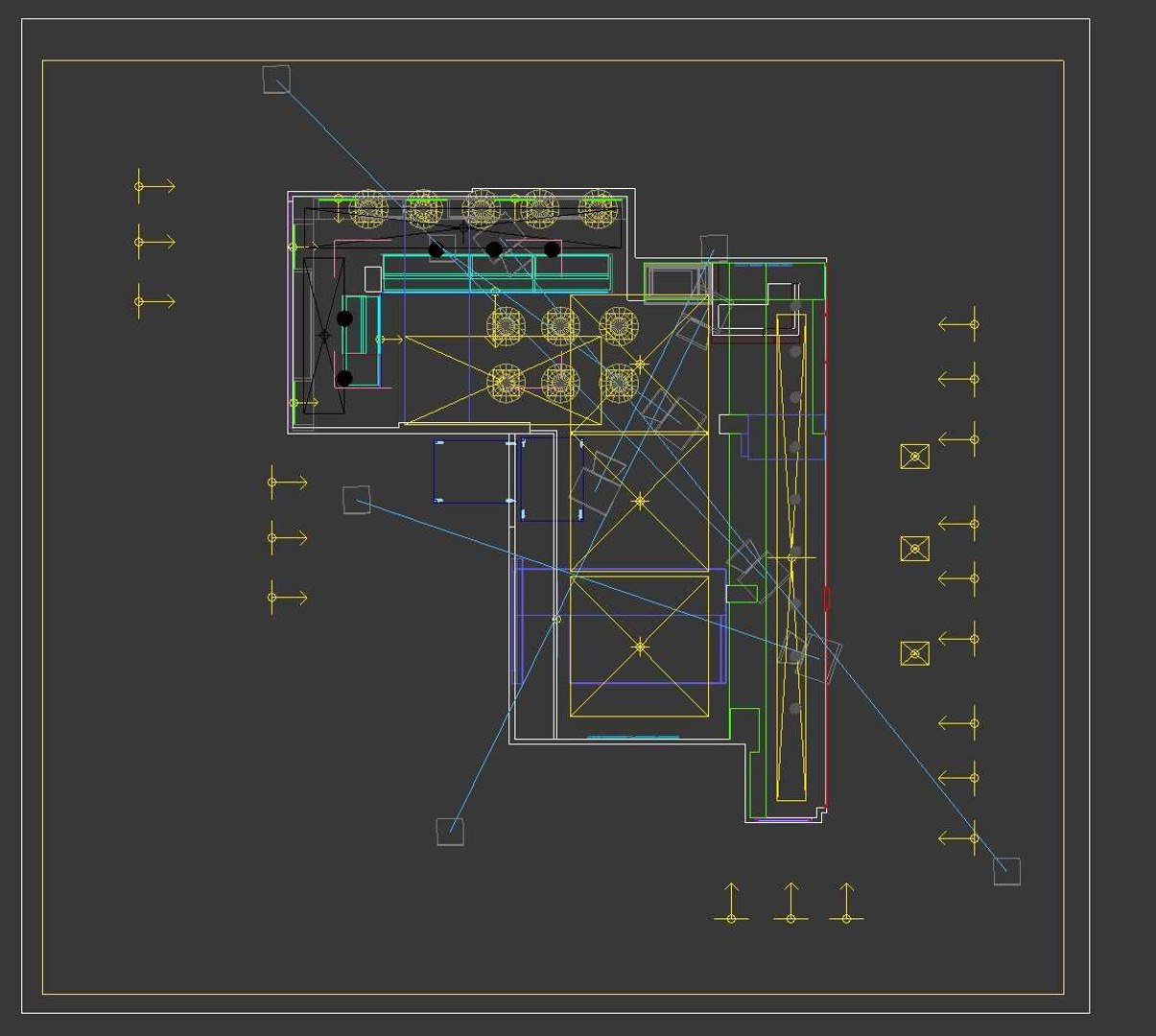
Task: Select the upper black dot beside the cyan counter
Action: (344, 318)
